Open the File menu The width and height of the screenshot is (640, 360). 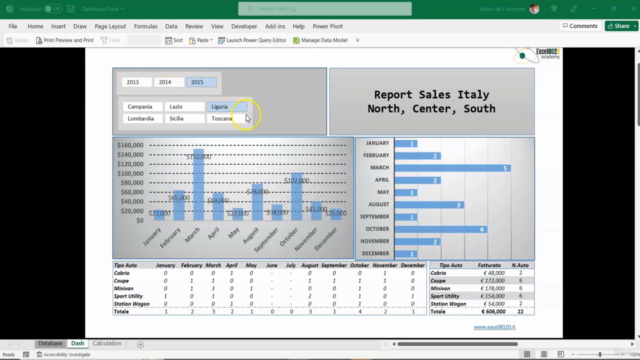pos(13,26)
